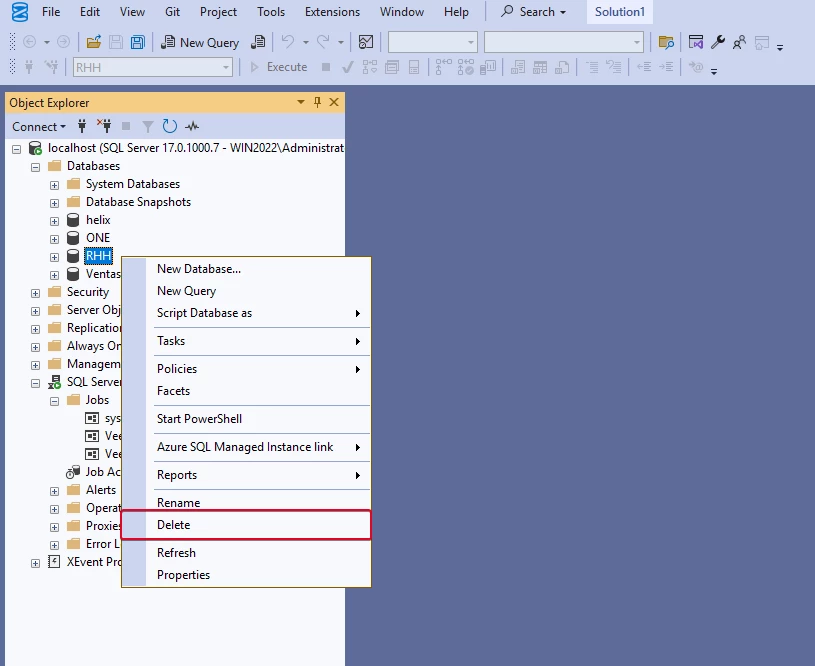Click the Disconnect plug icon in Object Explorer
Image resolution: width=815 pixels, height=666 pixels.
tap(104, 126)
